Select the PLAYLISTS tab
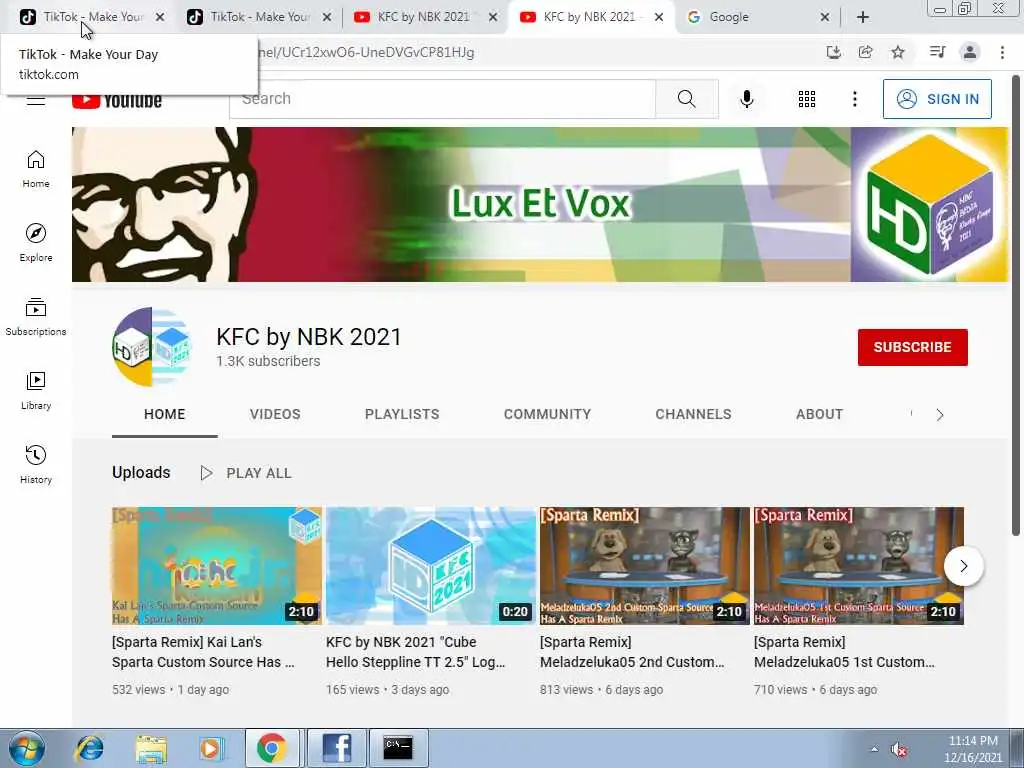The height and width of the screenshot is (768, 1024). [x=402, y=414]
